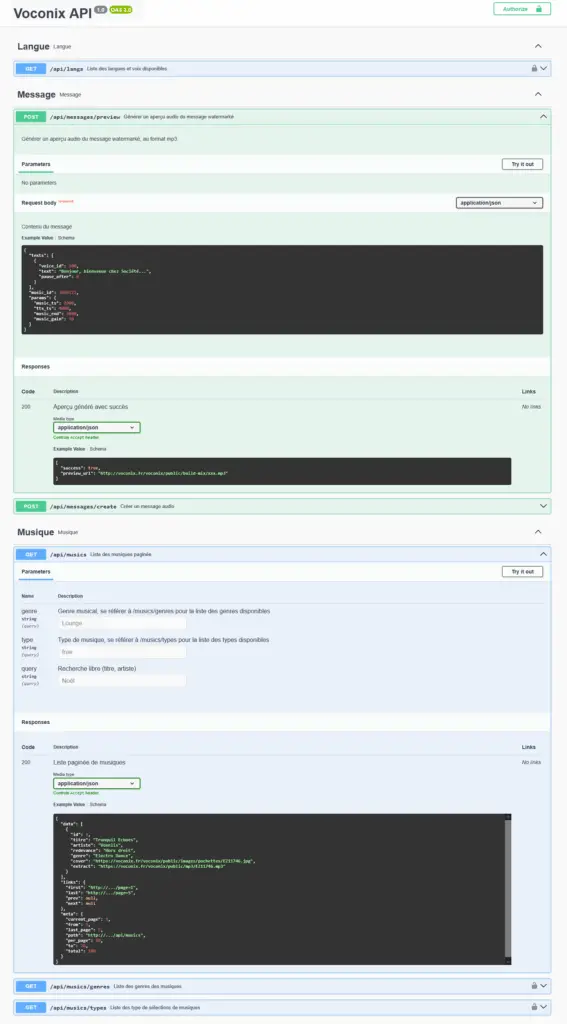Click 'Aperçu généré avec succès' description
Screen dimensions: 567x1024
(91, 406)
